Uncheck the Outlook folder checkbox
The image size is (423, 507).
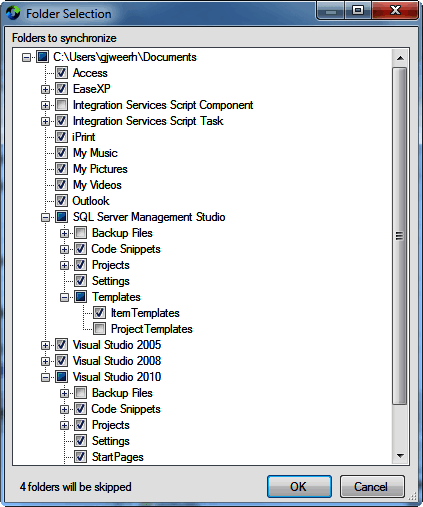pyautogui.click(x=61, y=201)
